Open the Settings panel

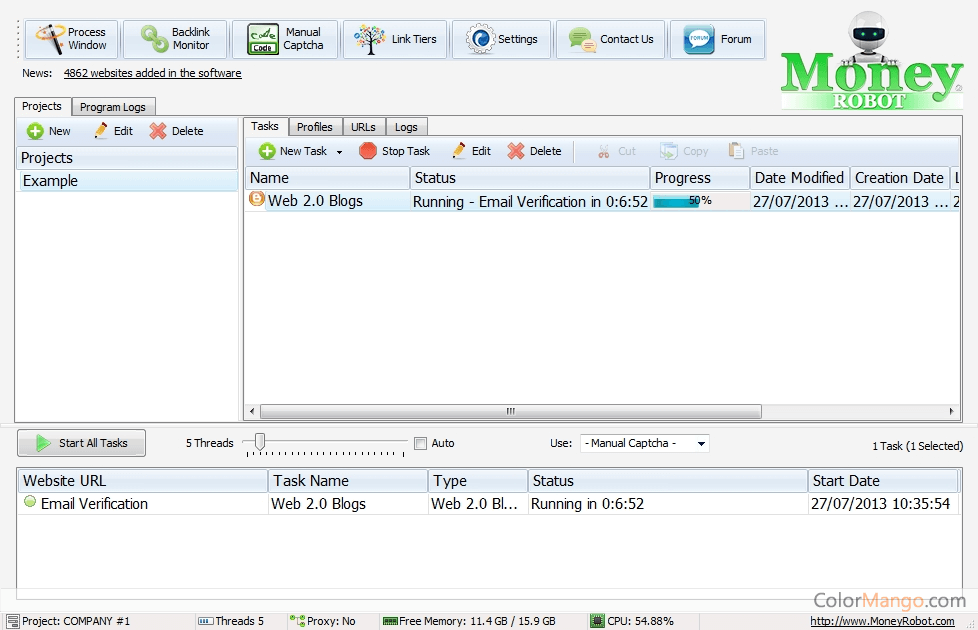tap(502, 39)
